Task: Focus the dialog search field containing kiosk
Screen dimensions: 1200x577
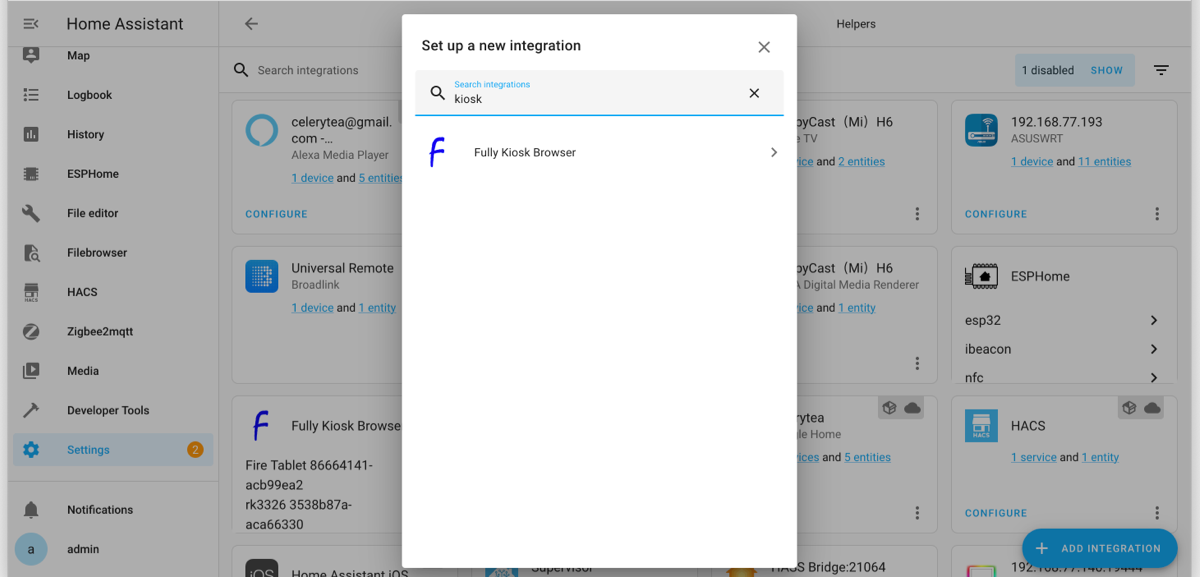Action: [599, 93]
